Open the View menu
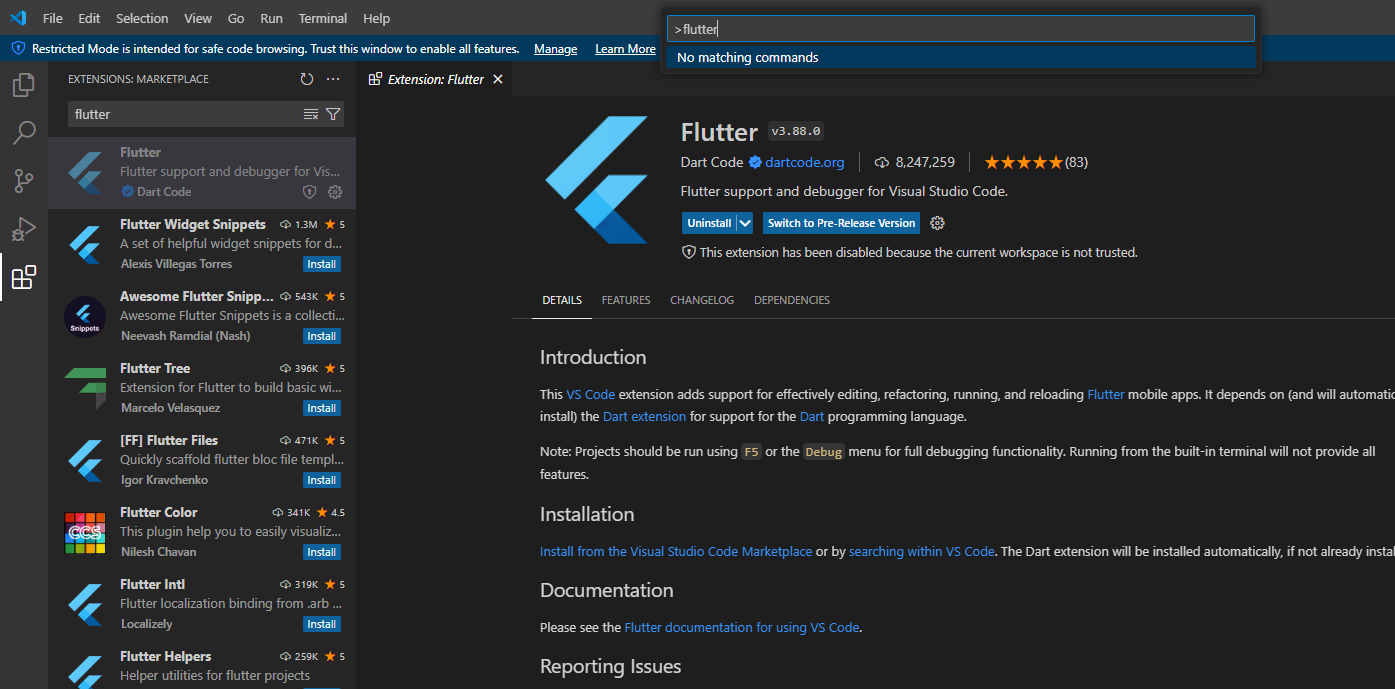1395x689 pixels. pyautogui.click(x=198, y=18)
